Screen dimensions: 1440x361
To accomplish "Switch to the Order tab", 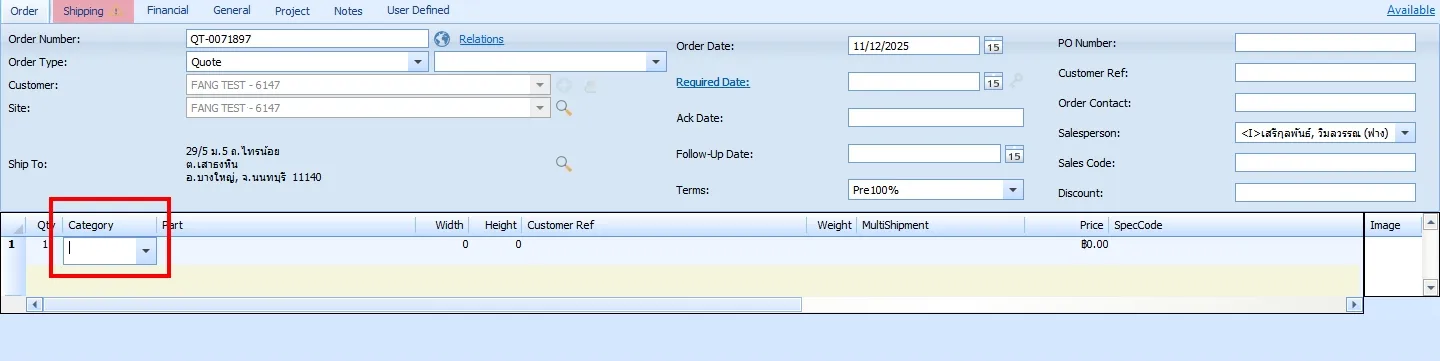I will [x=24, y=11].
